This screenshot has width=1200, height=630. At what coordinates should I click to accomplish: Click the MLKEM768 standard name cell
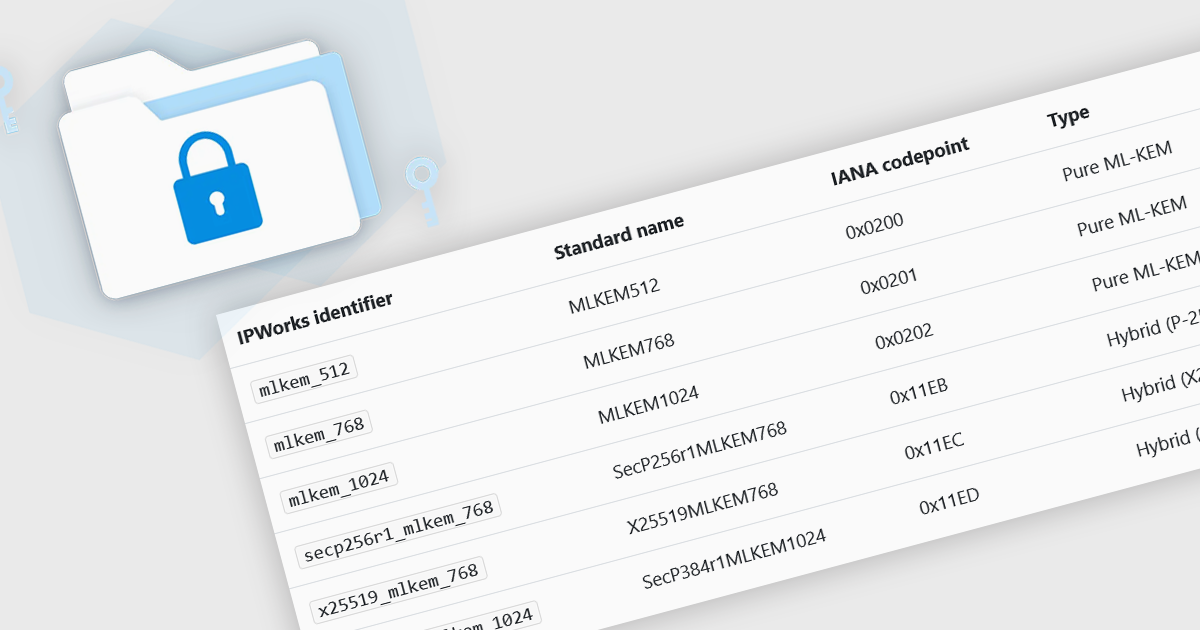tap(629, 351)
